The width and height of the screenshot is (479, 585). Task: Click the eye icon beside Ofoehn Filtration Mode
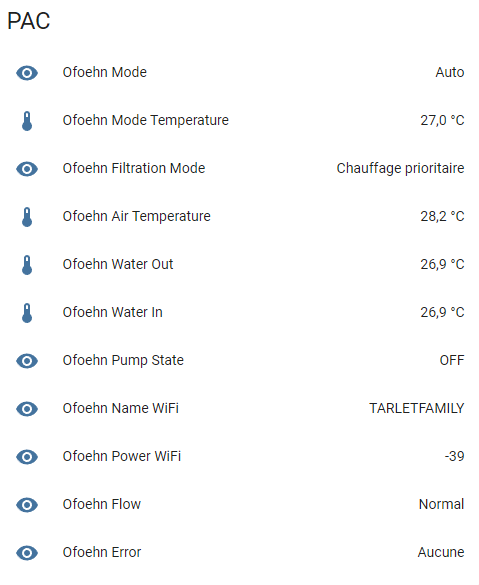(x=27, y=169)
